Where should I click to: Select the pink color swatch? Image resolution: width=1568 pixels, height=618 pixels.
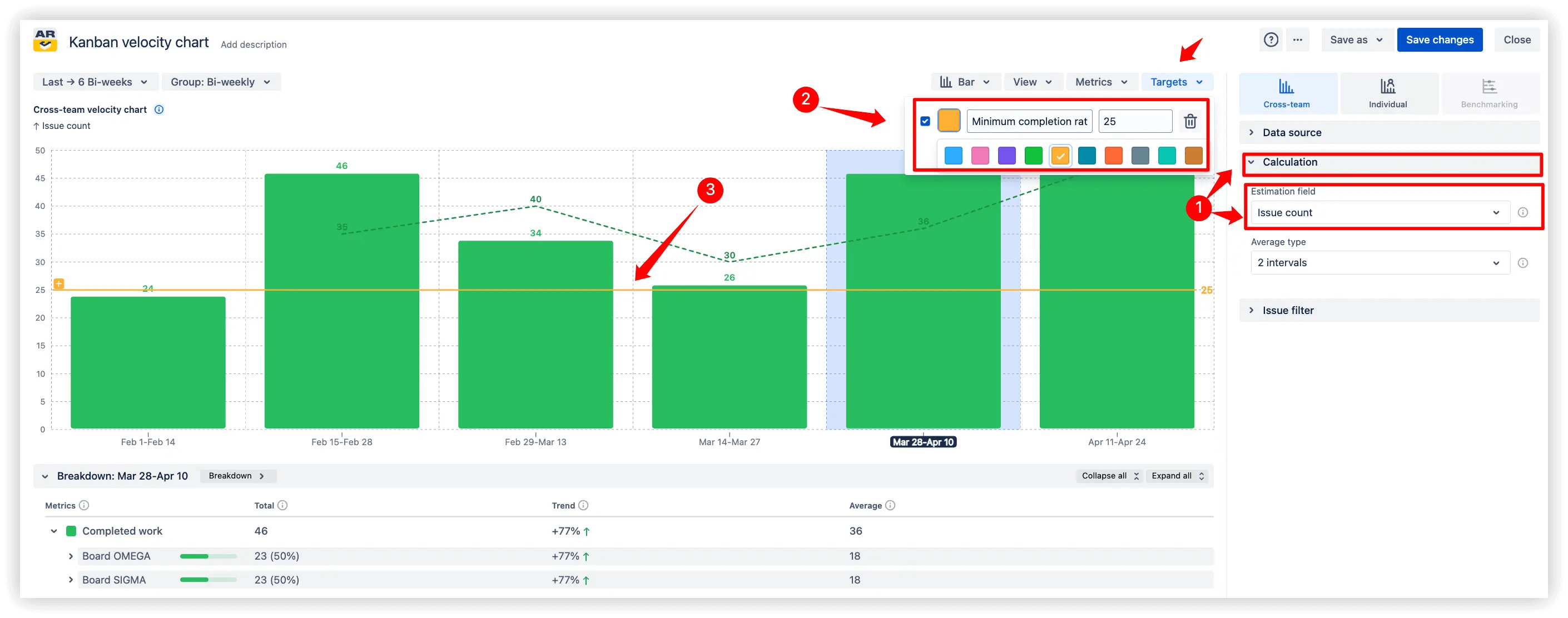coord(980,156)
